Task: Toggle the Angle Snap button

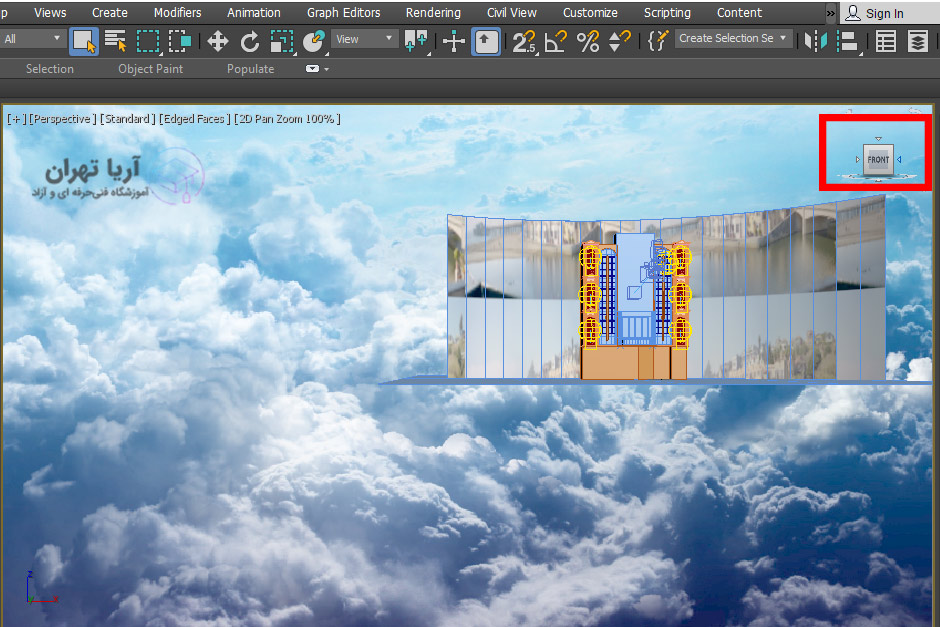Action: coord(556,41)
